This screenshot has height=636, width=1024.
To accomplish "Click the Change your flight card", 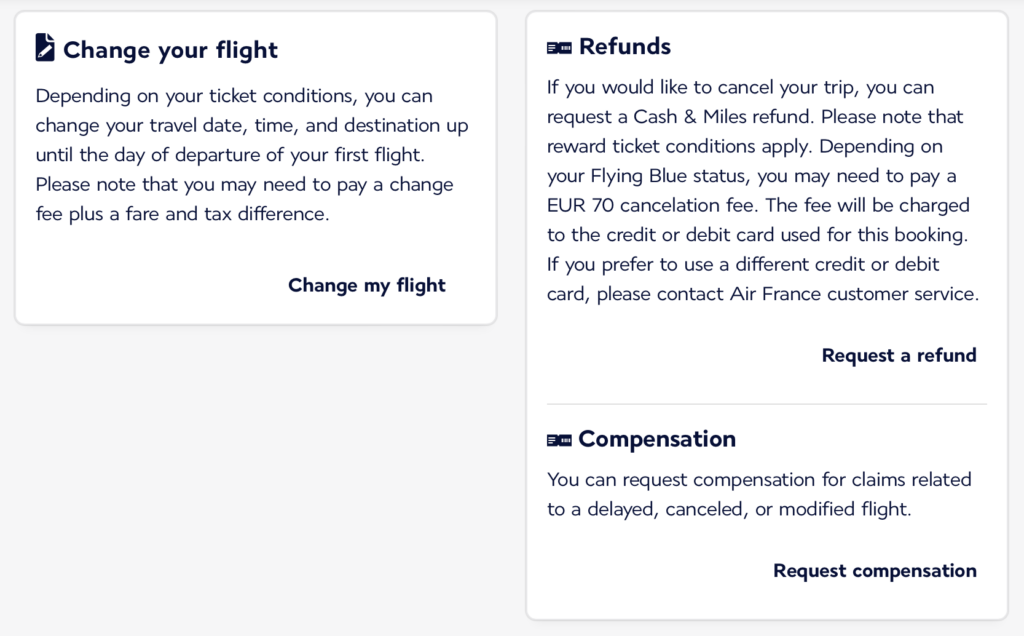I will (x=255, y=165).
